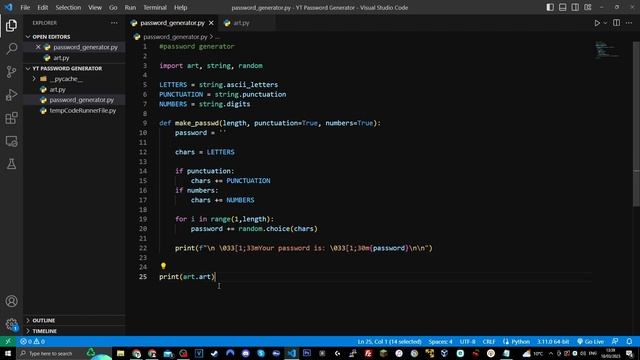640x360 pixels.
Task: Click the editor minimap
Action: pyautogui.click(x=607, y=49)
